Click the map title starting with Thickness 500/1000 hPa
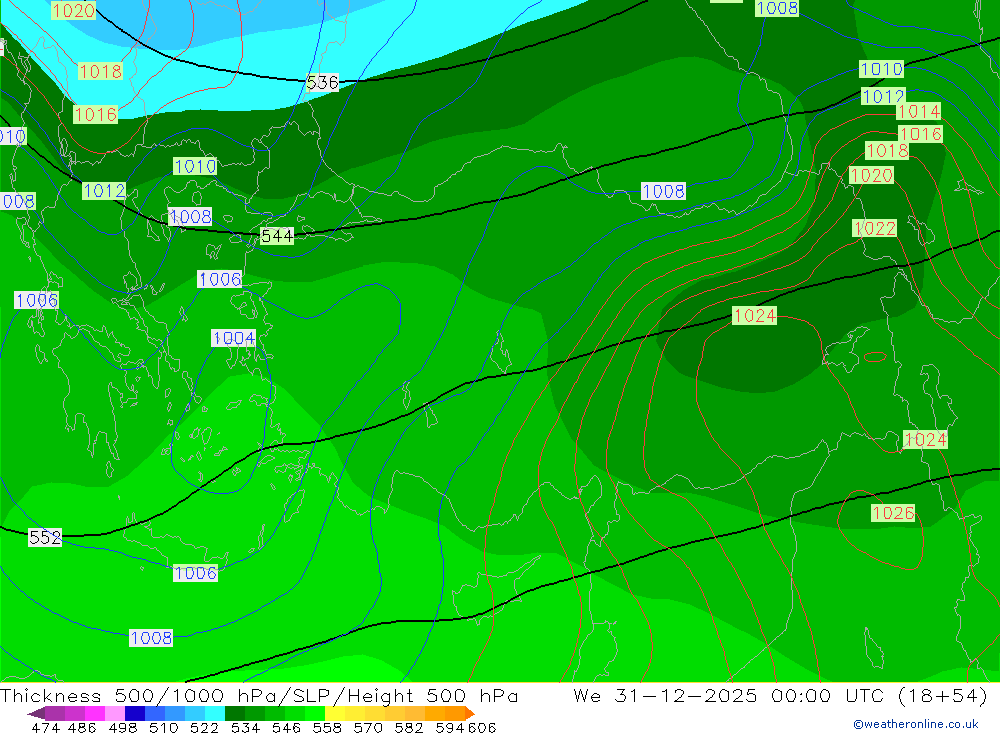 pyautogui.click(x=259, y=695)
